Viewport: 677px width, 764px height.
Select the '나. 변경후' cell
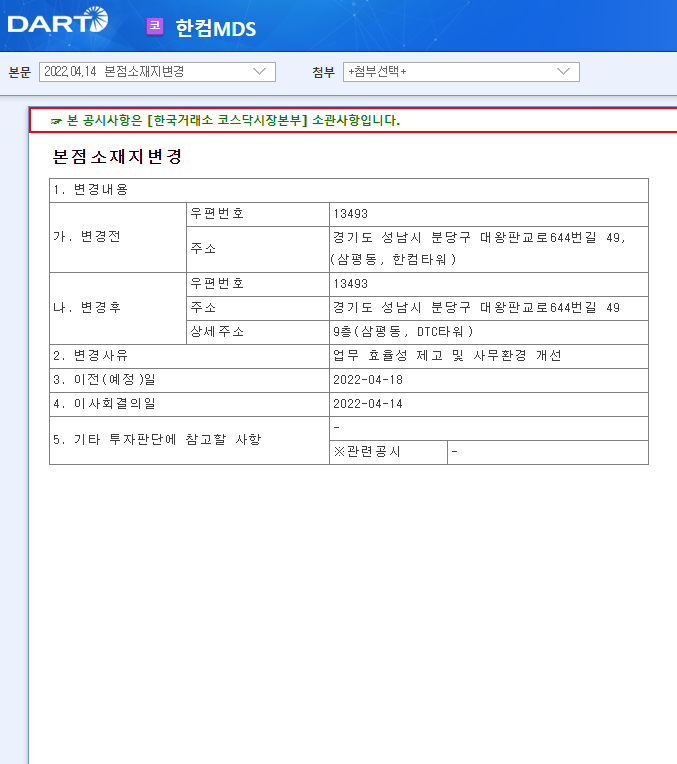118,308
